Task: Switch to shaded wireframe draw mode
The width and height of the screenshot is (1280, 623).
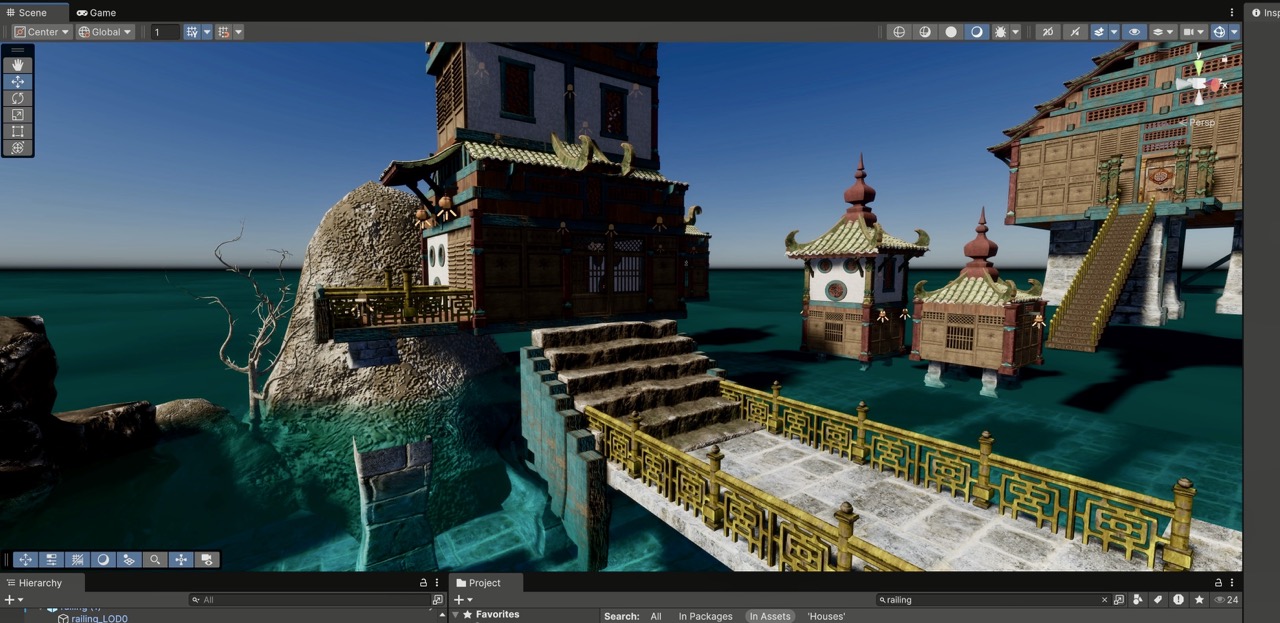Action: (x=925, y=32)
